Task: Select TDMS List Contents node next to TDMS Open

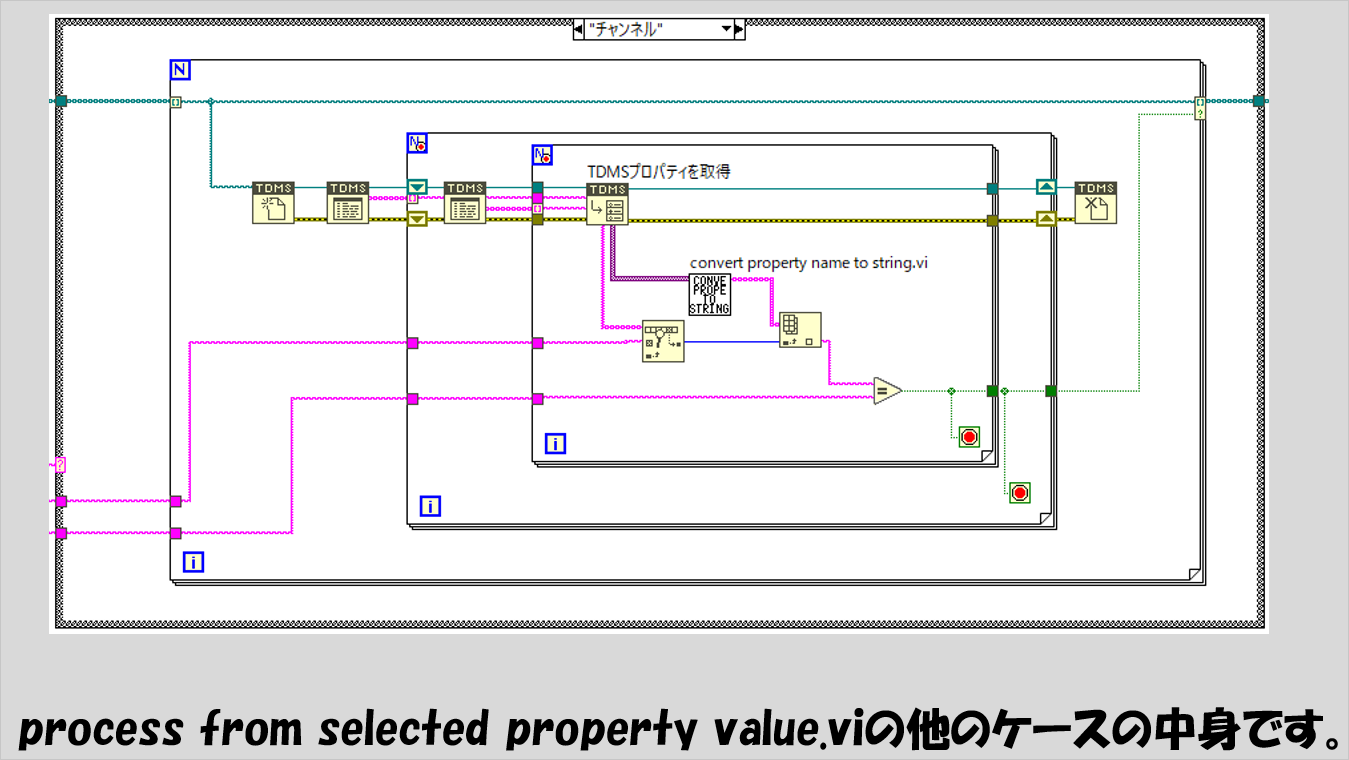Action: (348, 203)
